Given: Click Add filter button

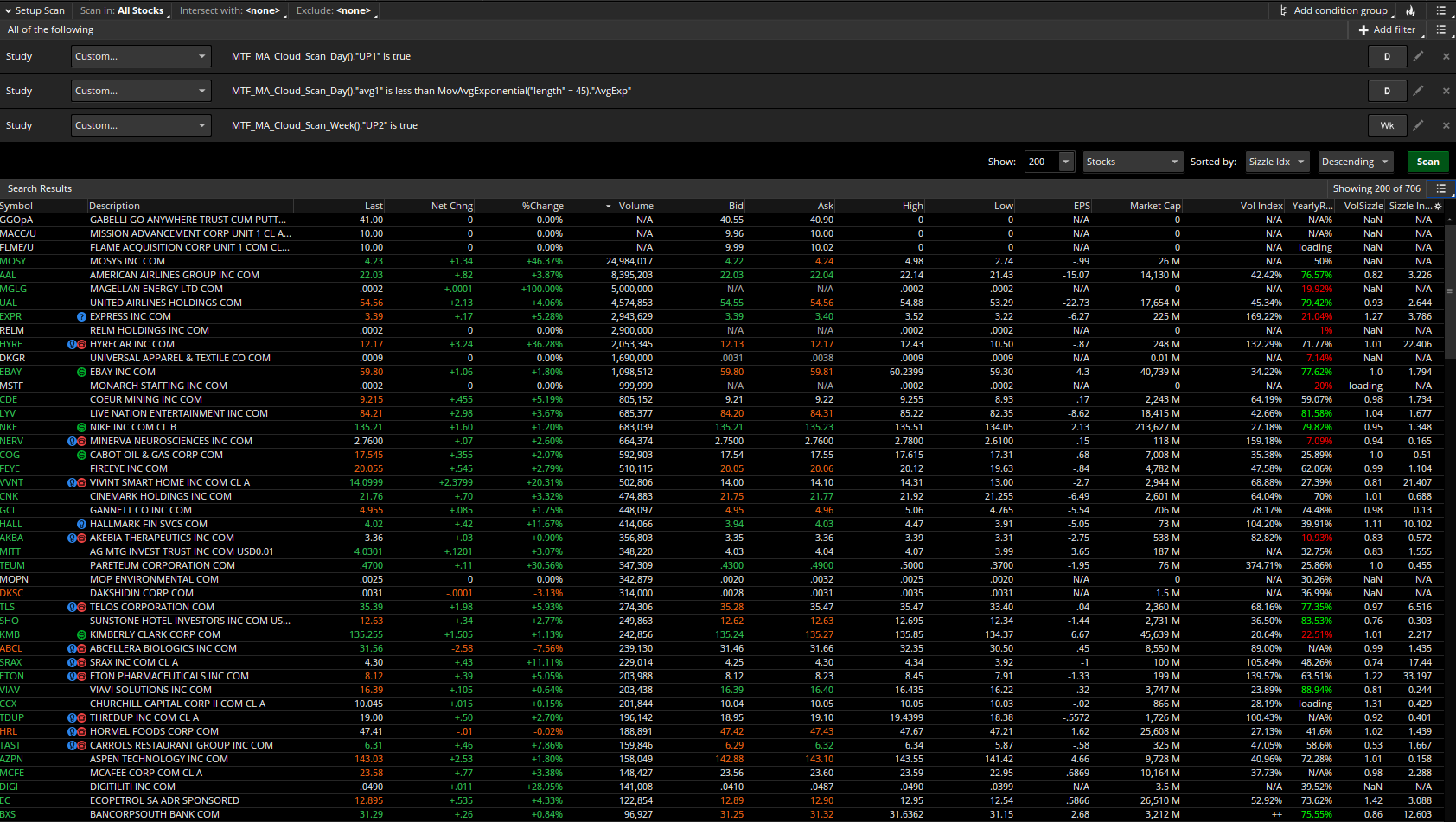Looking at the screenshot, I should [x=1387, y=29].
